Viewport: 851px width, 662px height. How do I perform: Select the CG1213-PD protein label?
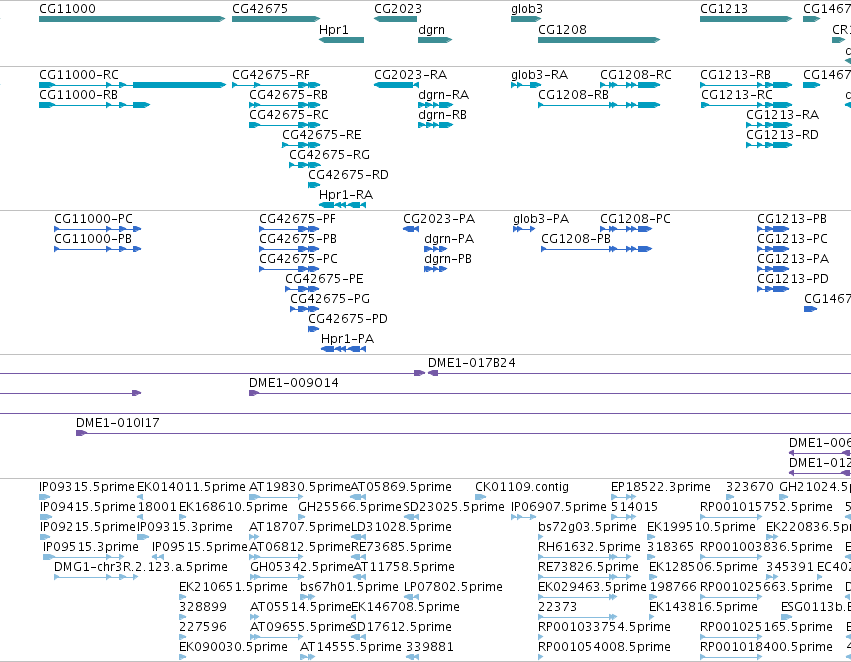(x=793, y=279)
